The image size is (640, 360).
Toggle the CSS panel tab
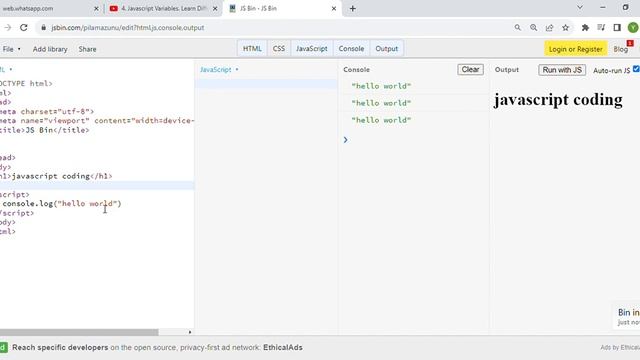279,49
